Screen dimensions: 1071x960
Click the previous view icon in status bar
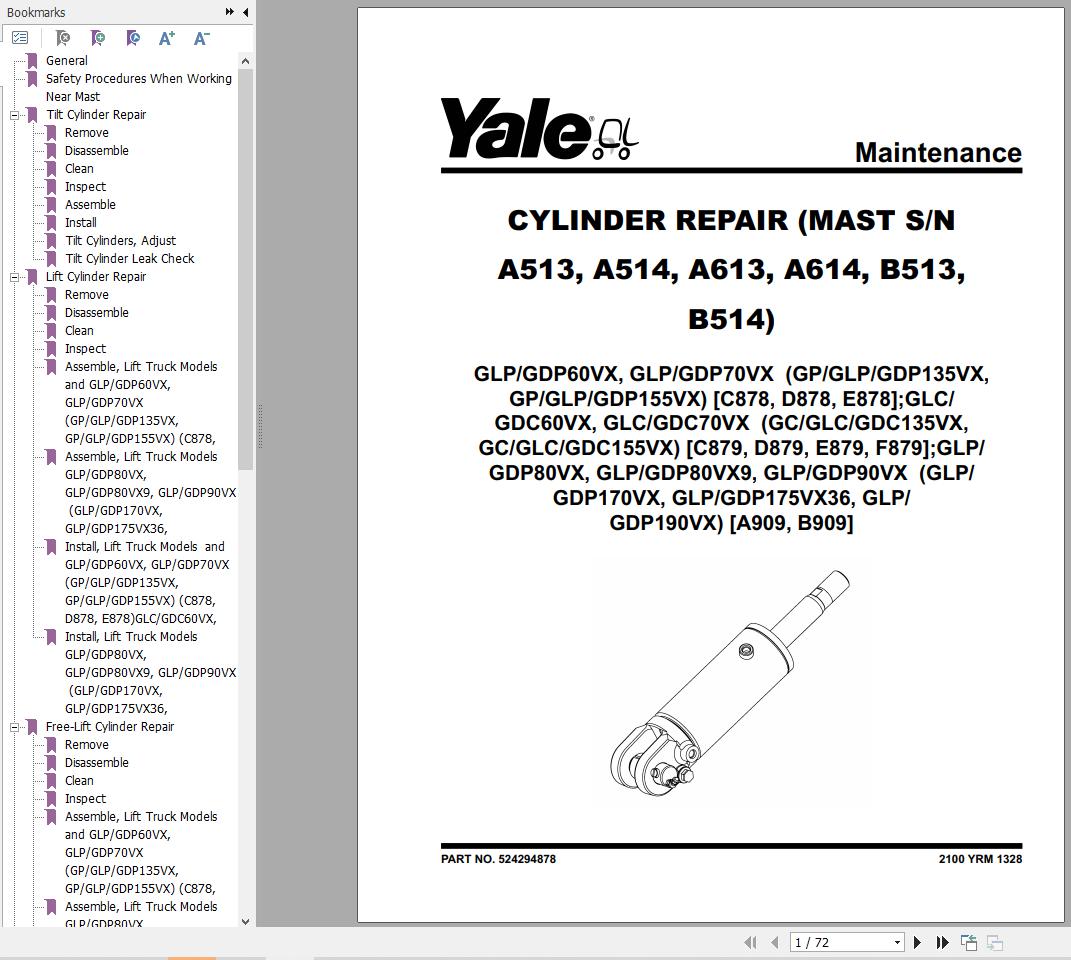pos(969,943)
